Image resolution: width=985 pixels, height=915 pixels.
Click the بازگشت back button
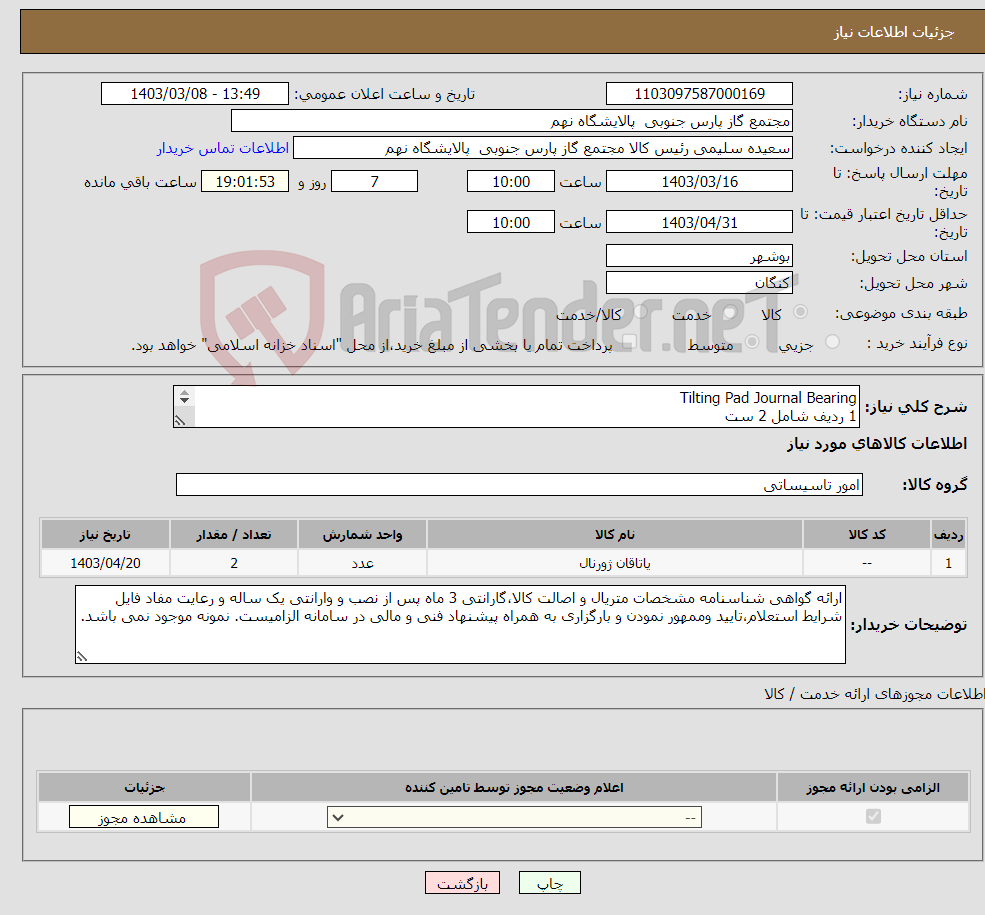coord(462,883)
